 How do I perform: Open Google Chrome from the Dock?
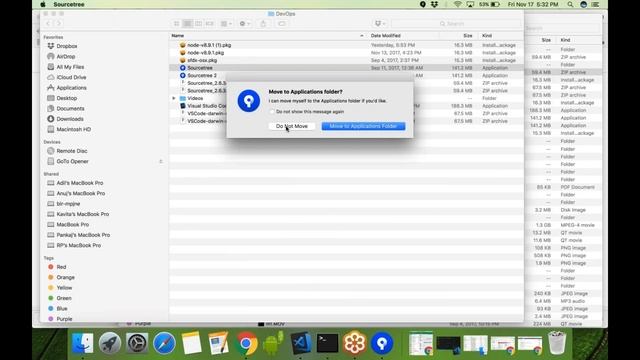click(246, 343)
